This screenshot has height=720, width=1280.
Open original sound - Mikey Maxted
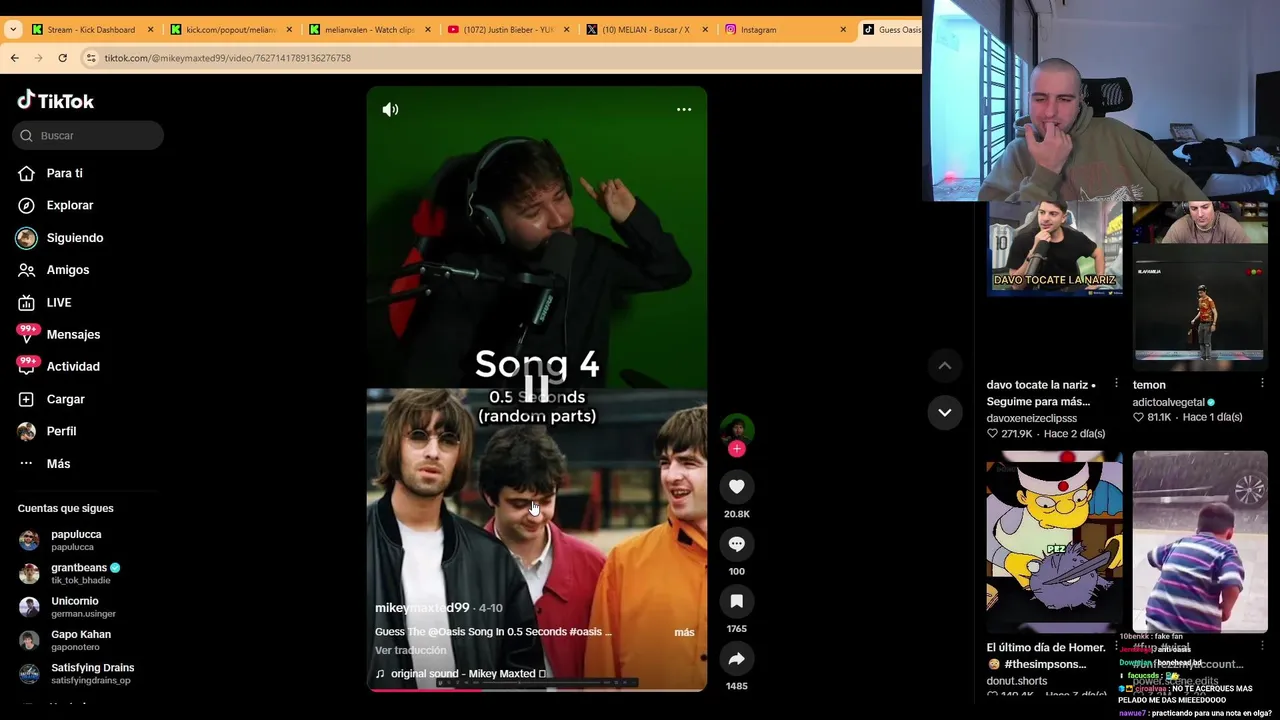tap(461, 674)
